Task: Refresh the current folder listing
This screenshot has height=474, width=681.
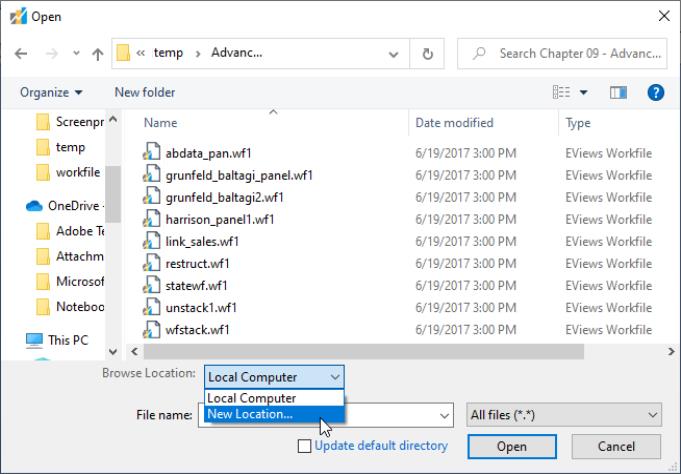Action: [427, 54]
